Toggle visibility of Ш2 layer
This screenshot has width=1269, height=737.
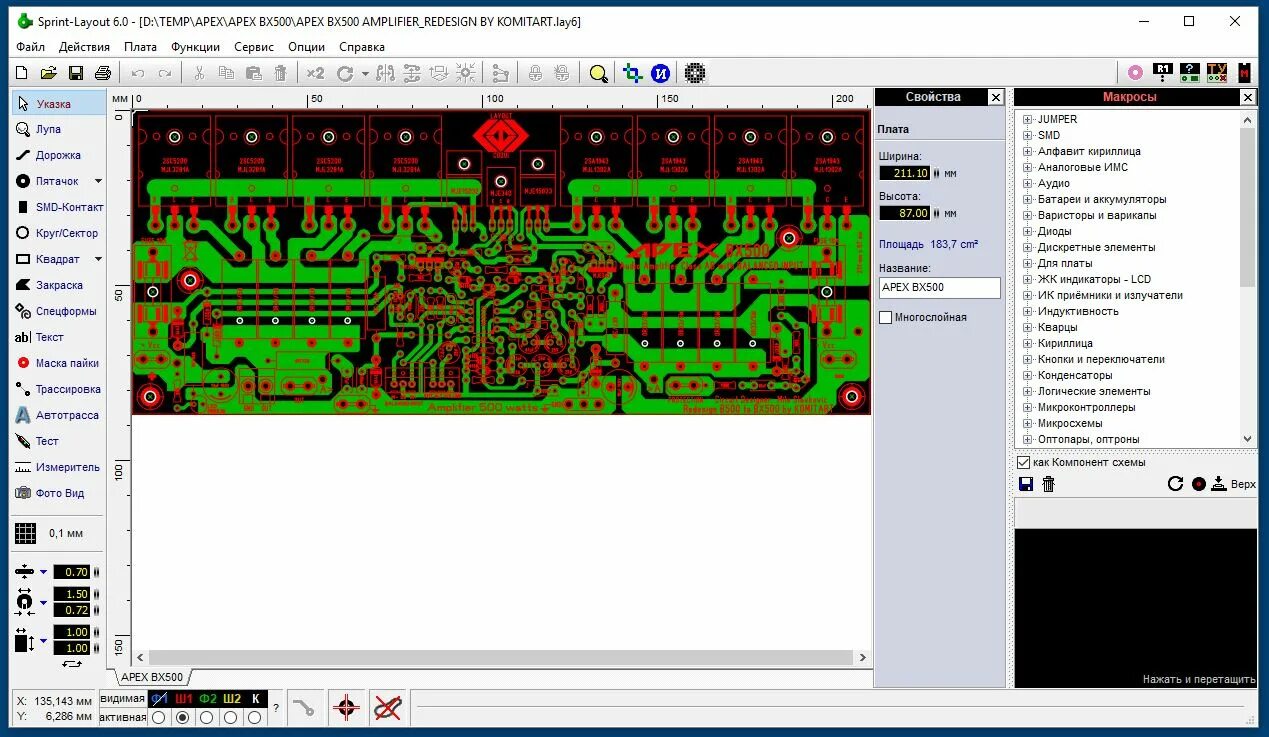pos(231,698)
